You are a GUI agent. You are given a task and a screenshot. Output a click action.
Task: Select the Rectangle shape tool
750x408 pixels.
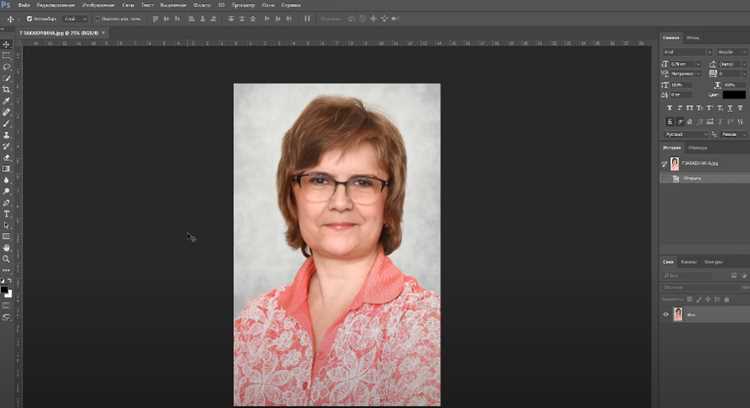[x=6, y=237]
